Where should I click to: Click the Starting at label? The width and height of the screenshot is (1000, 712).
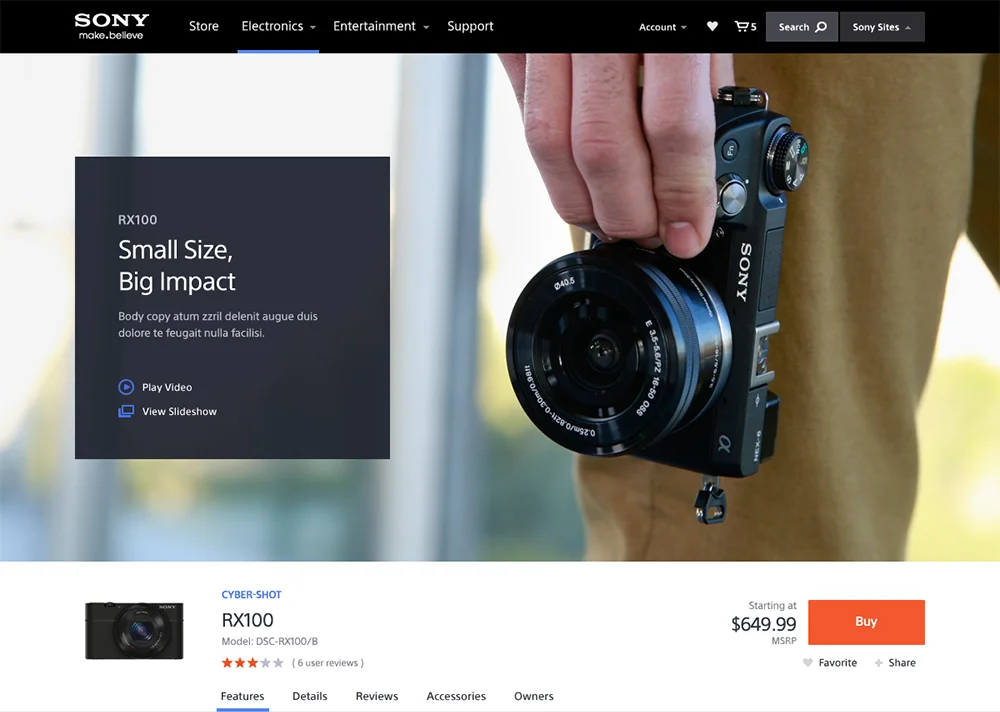click(772, 605)
